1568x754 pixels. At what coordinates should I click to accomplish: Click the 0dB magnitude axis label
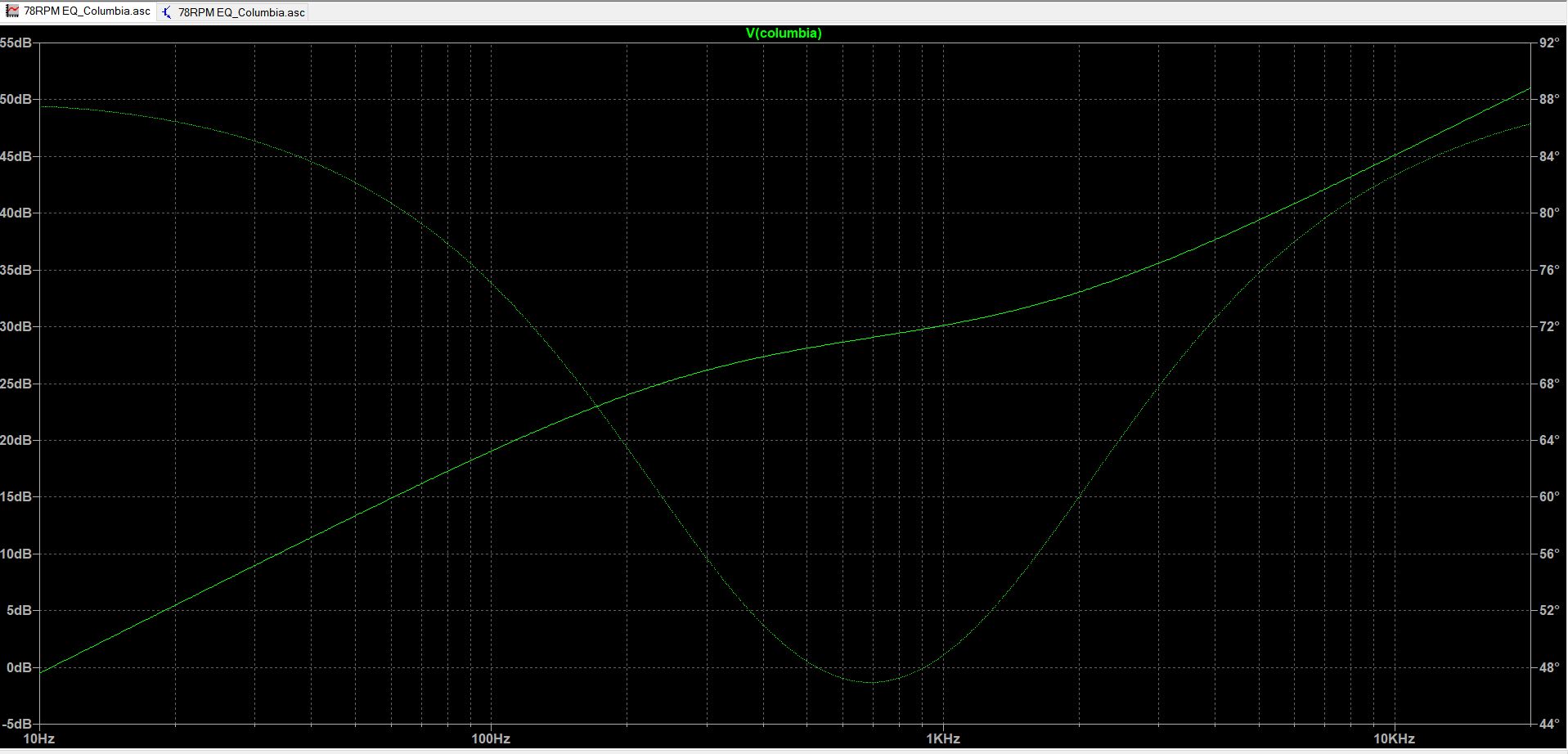tap(19, 667)
